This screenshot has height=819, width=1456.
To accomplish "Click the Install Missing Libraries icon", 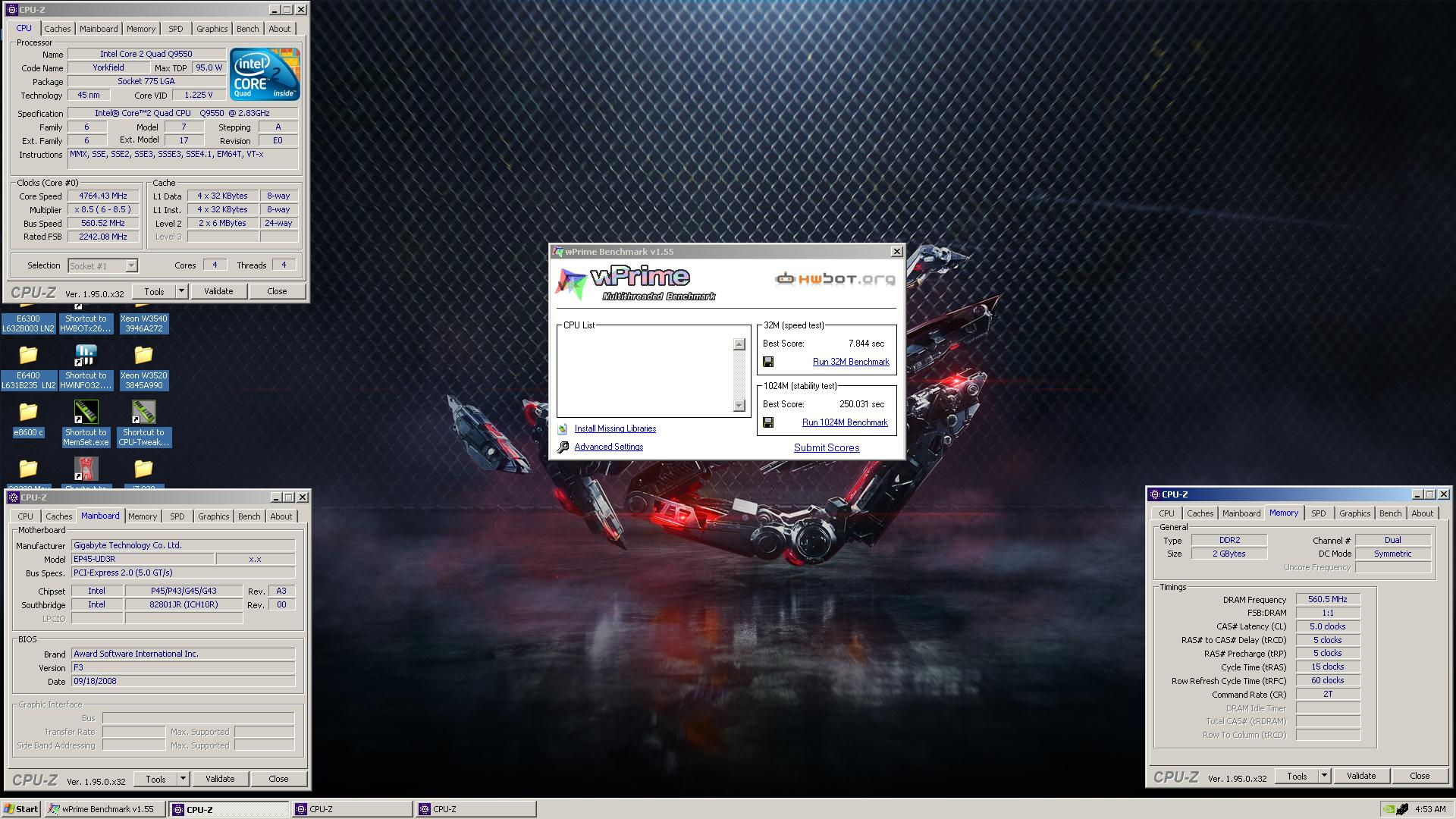I will click(x=563, y=429).
